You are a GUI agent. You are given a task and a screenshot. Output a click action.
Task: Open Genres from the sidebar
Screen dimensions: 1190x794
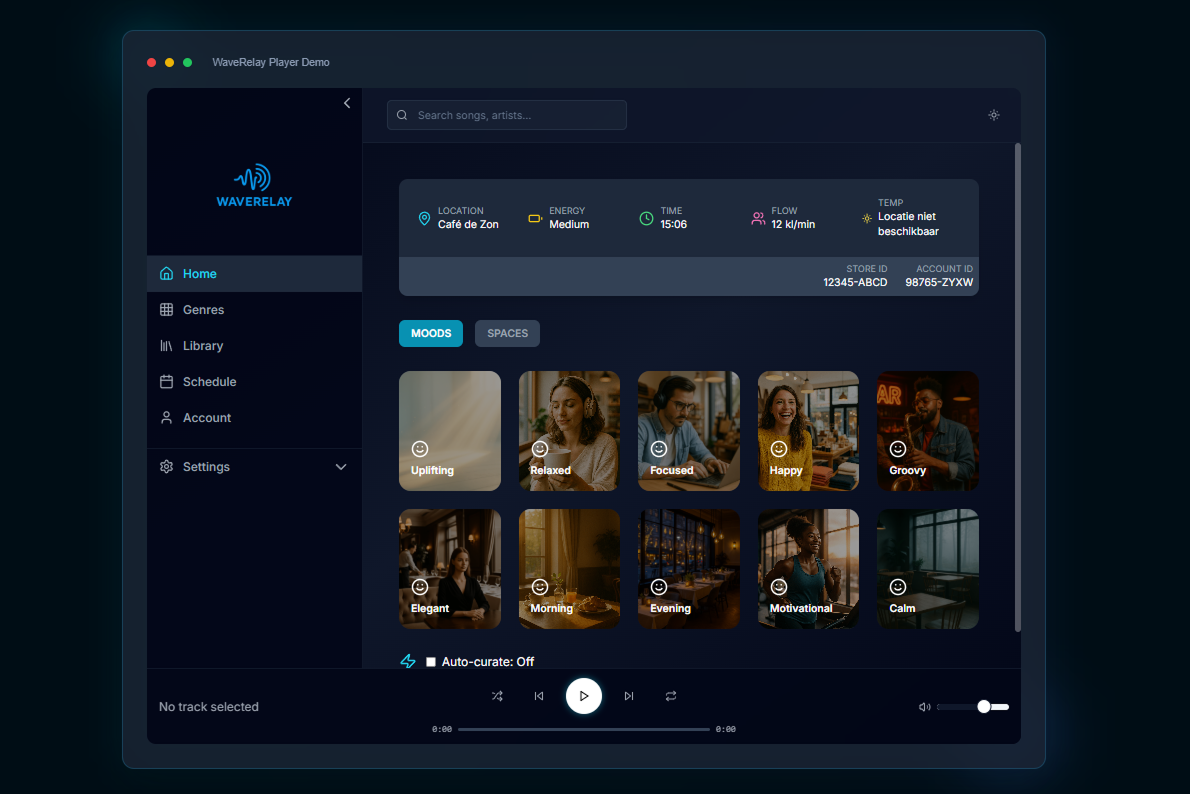coord(203,310)
